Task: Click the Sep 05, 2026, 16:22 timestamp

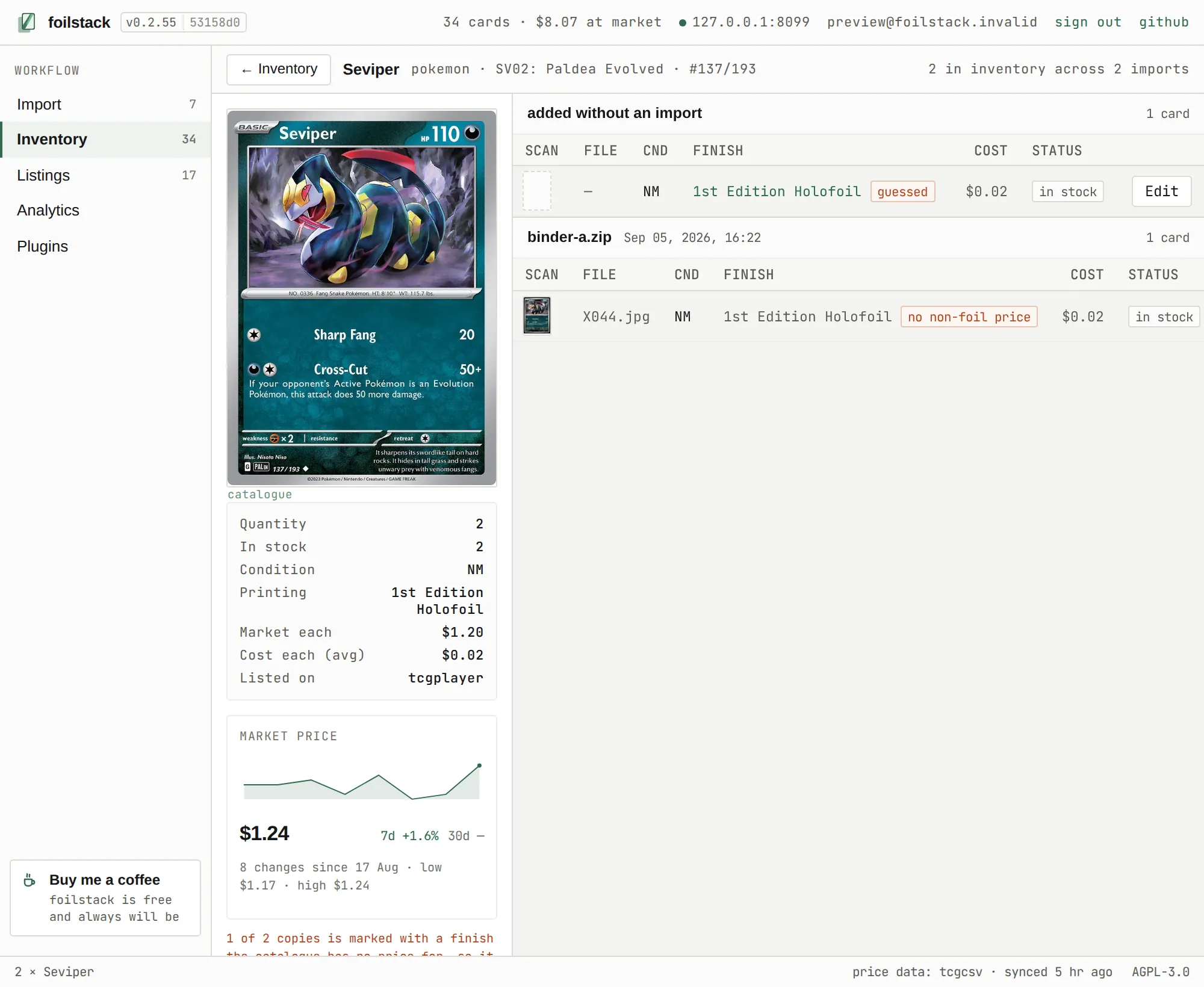Action: 692,238
